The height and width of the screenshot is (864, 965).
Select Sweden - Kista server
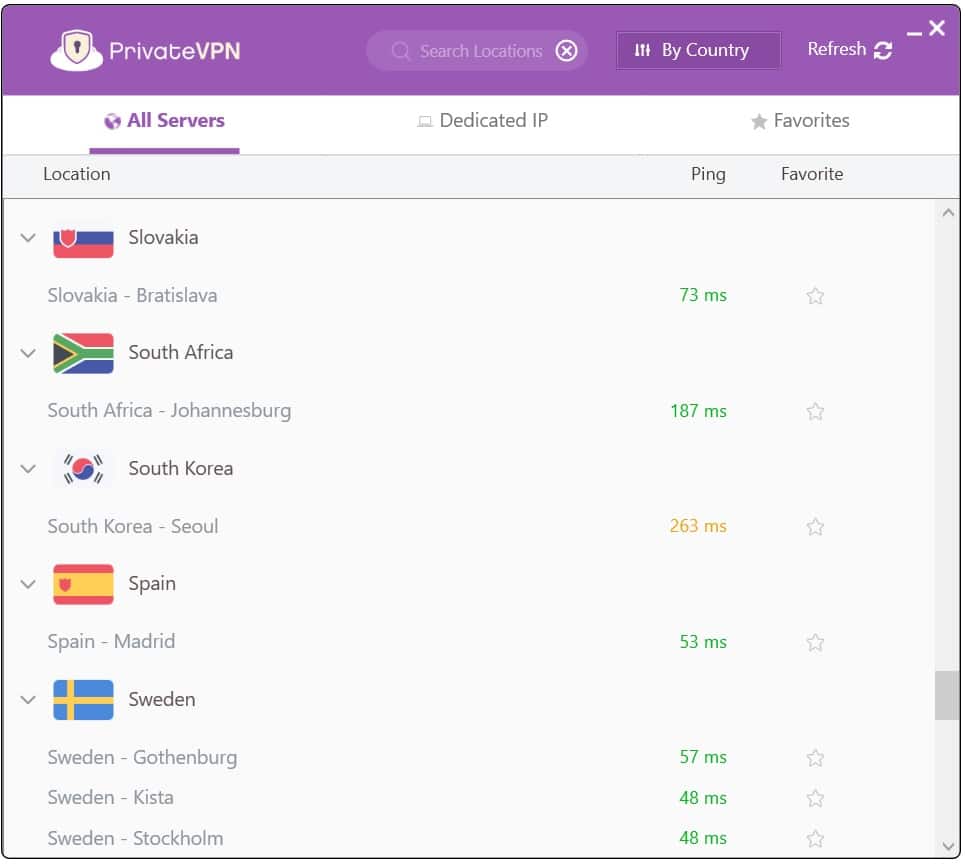tap(110, 798)
